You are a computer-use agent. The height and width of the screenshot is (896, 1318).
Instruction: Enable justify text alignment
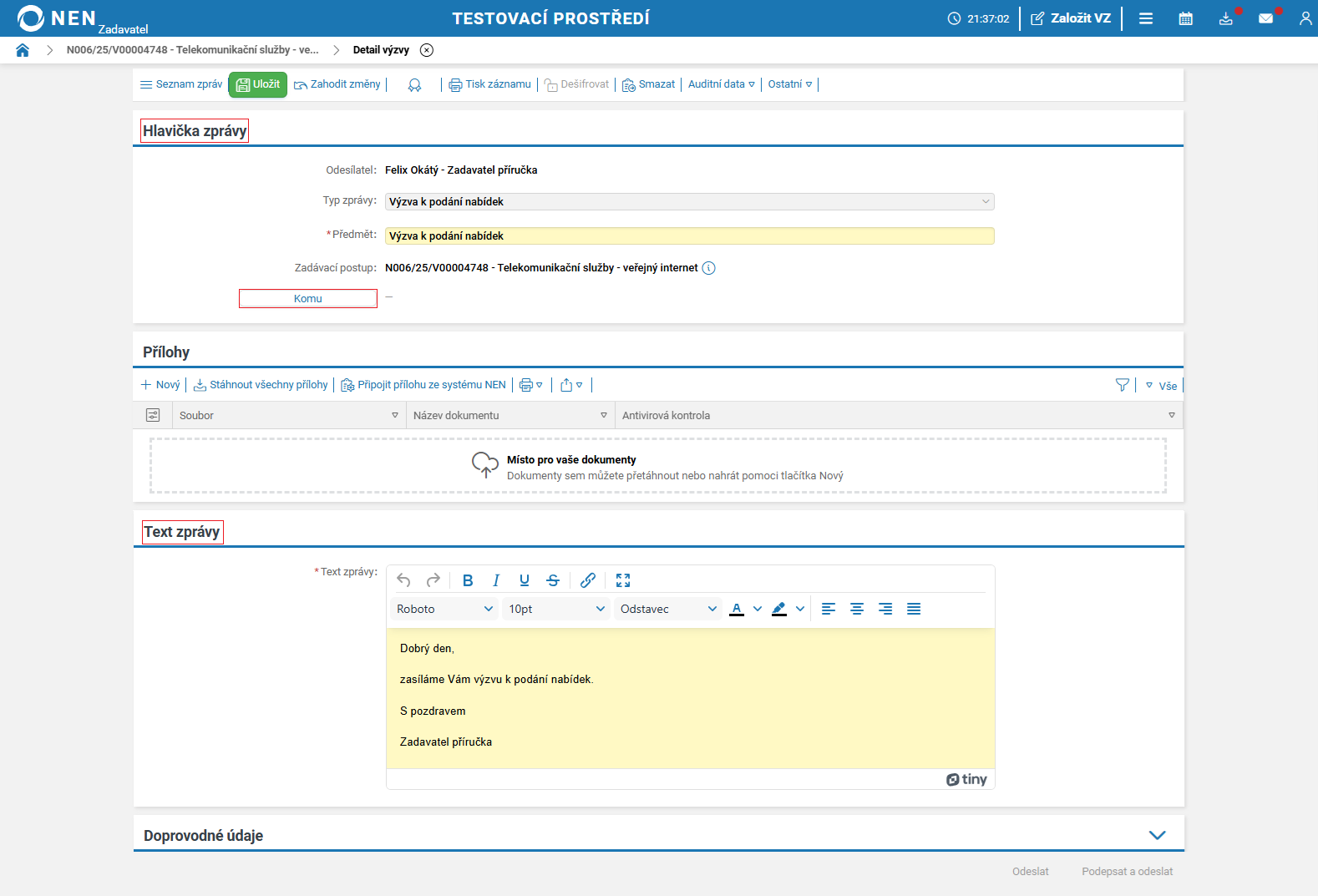pos(914,609)
